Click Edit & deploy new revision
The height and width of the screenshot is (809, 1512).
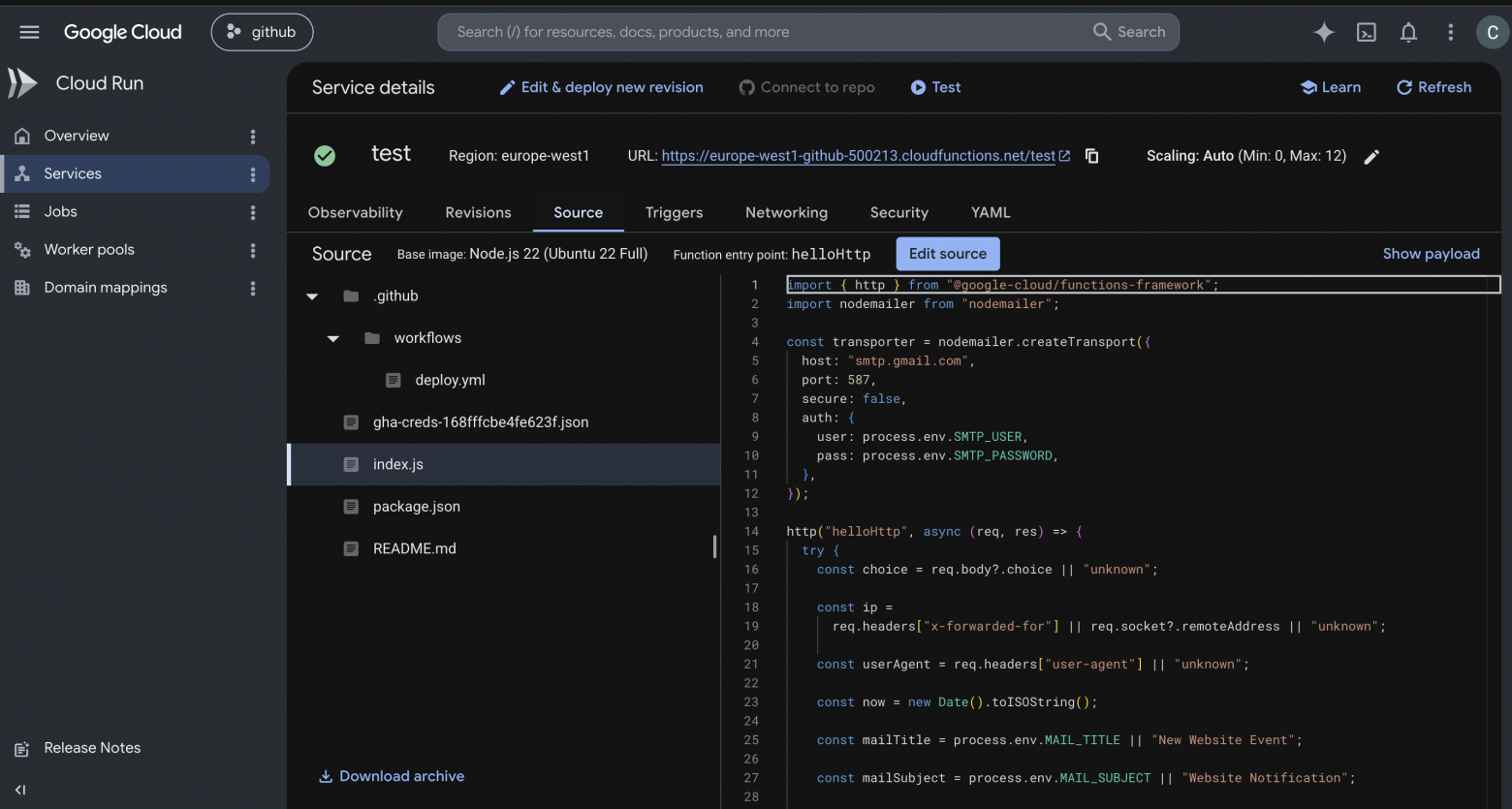[601, 87]
